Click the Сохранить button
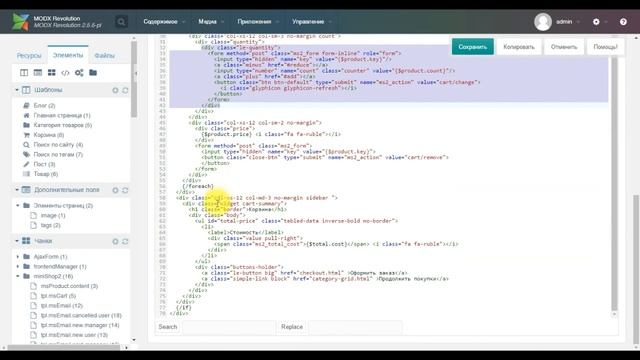Image resolution: width=640 pixels, height=360 pixels. tap(473, 47)
